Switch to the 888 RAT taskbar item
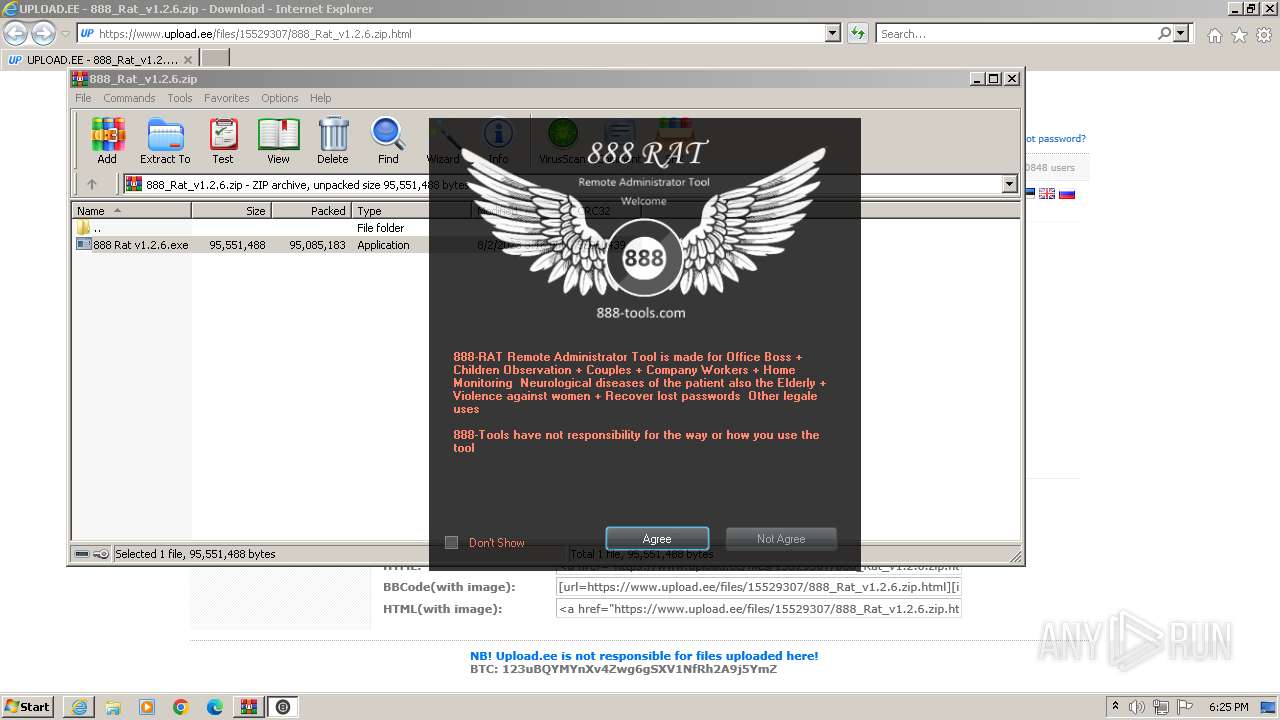Image resolution: width=1280 pixels, height=720 pixels. [284, 707]
